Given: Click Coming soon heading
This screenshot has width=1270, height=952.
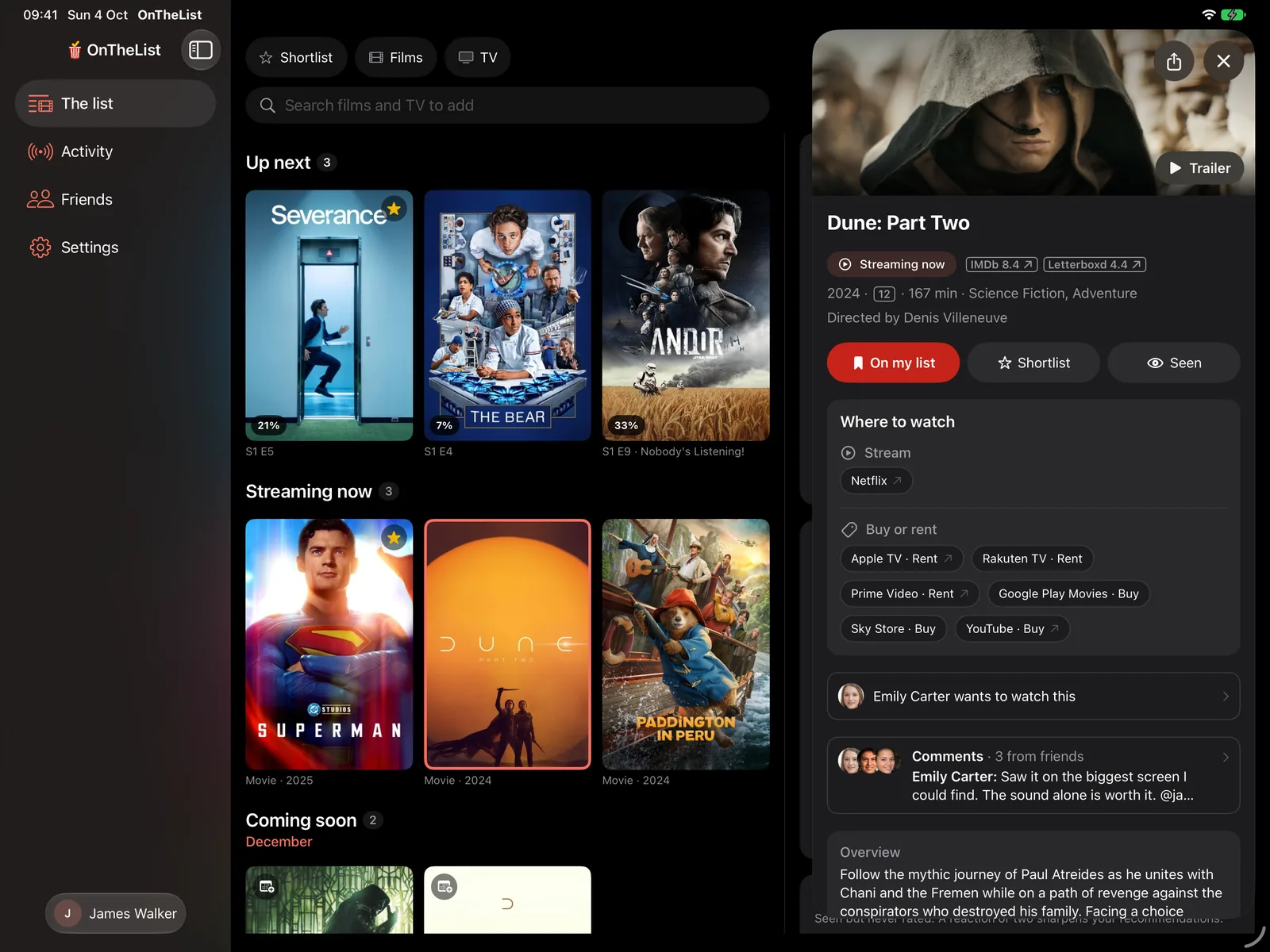Looking at the screenshot, I should (301, 820).
